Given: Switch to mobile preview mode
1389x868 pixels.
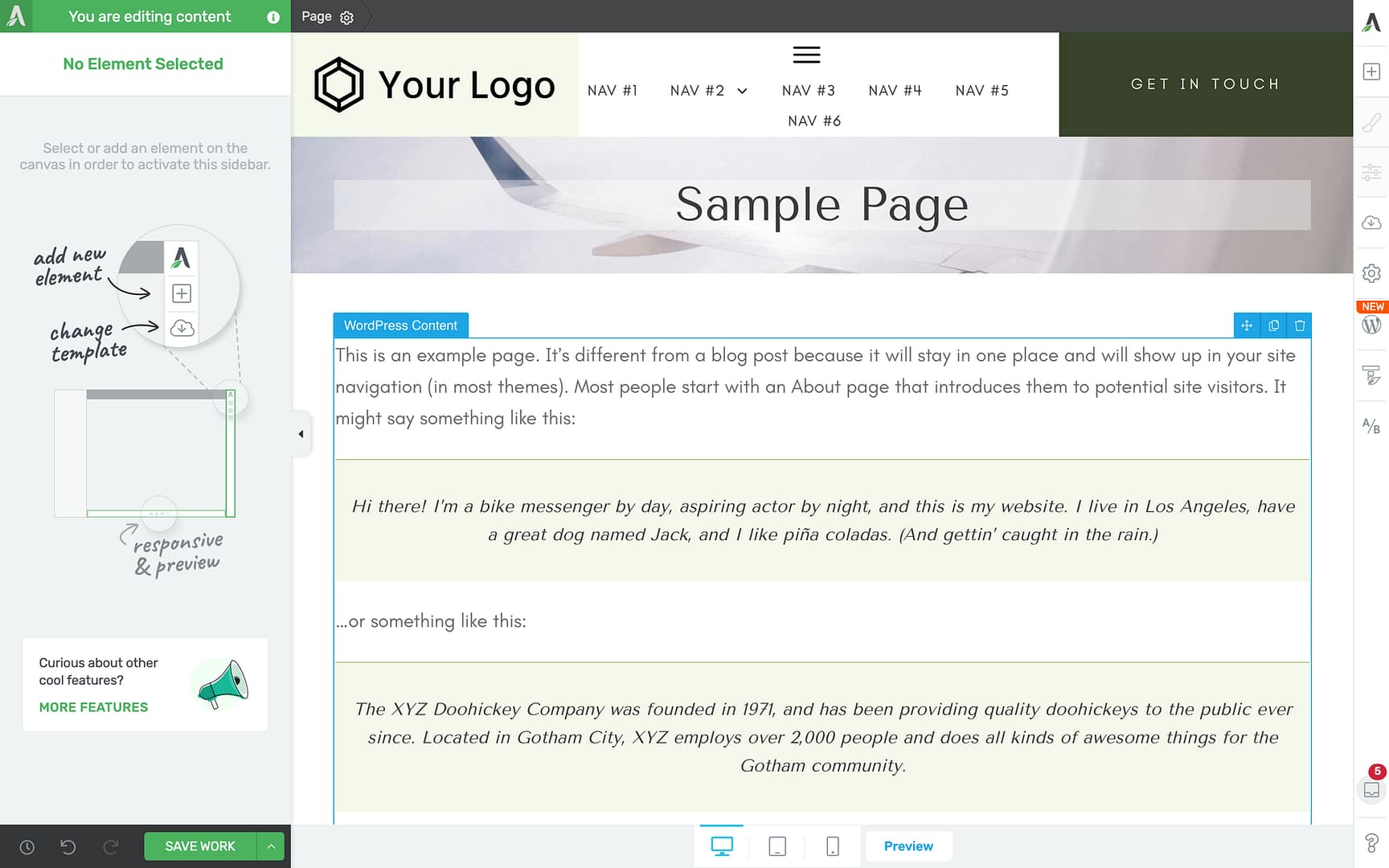Looking at the screenshot, I should tap(832, 845).
